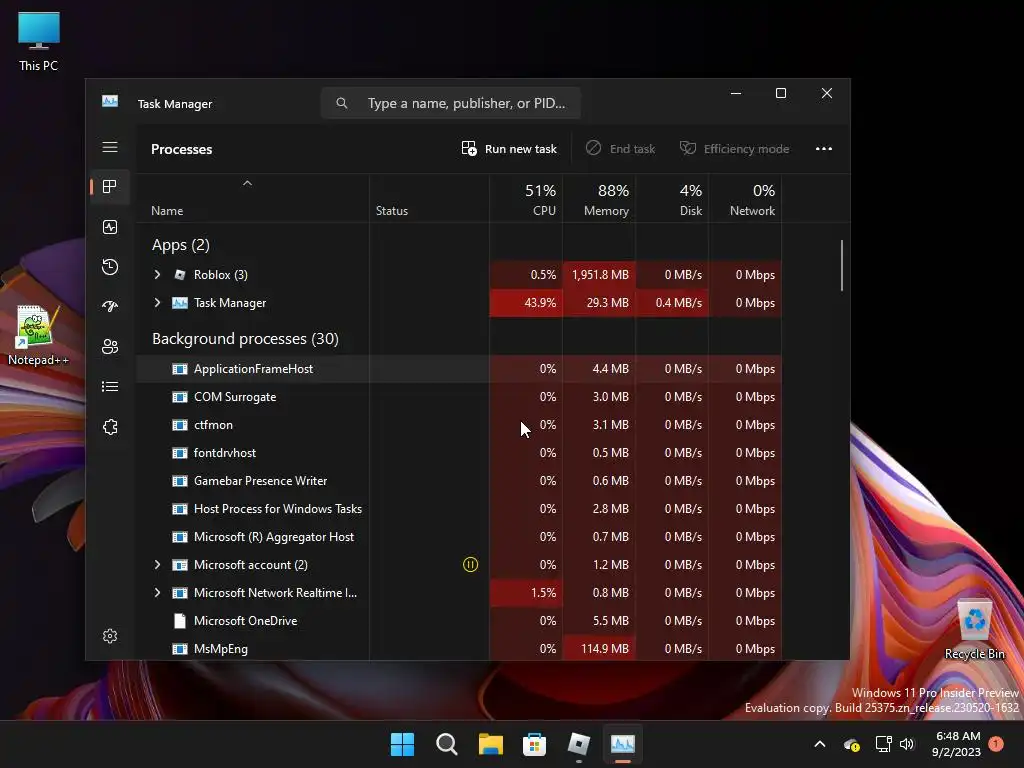Screen dimensions: 1024x768
Task: Open the Users page in sidebar
Action: coord(110,347)
